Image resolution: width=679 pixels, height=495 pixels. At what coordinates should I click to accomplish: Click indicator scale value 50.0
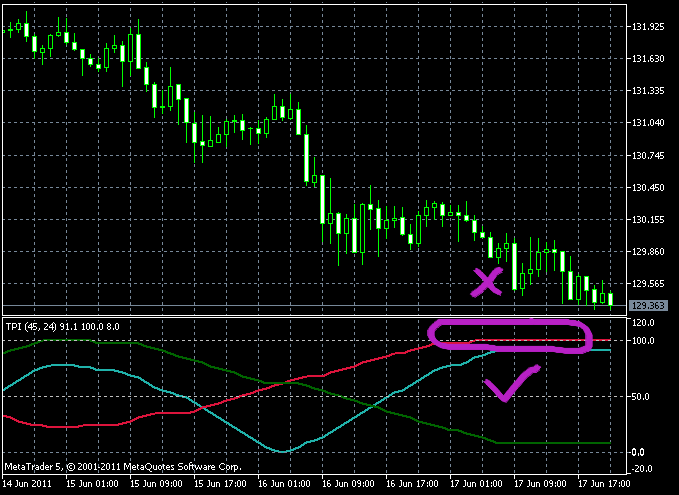pyautogui.click(x=640, y=397)
